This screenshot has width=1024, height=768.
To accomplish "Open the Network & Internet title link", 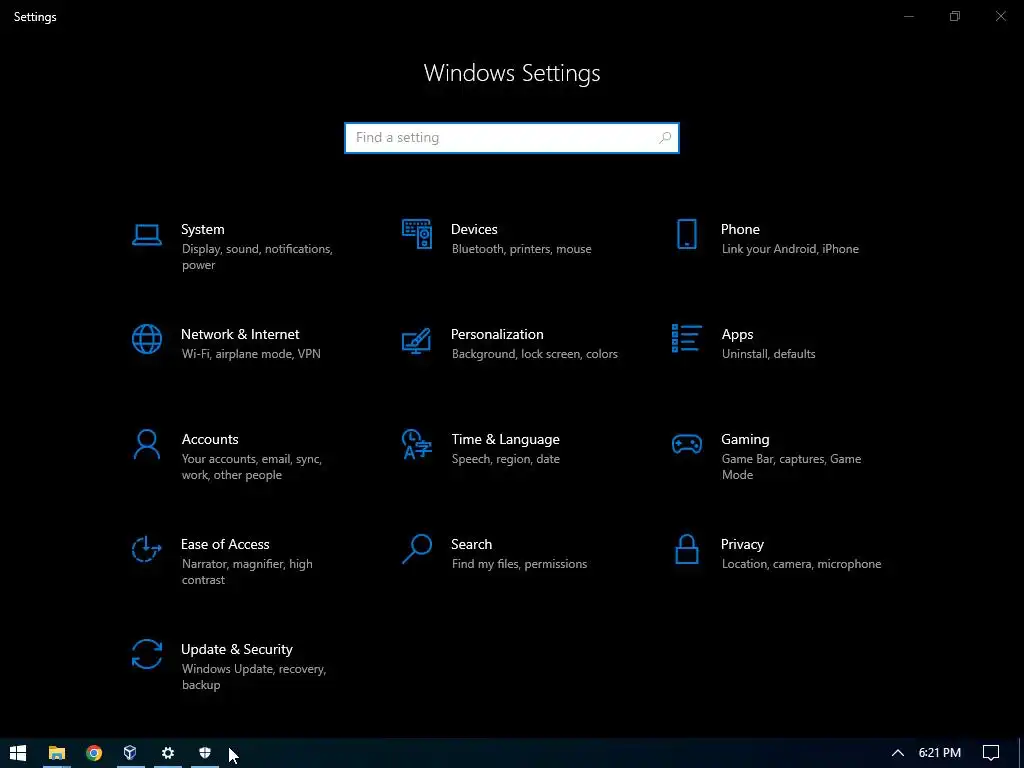I will tap(240, 334).
